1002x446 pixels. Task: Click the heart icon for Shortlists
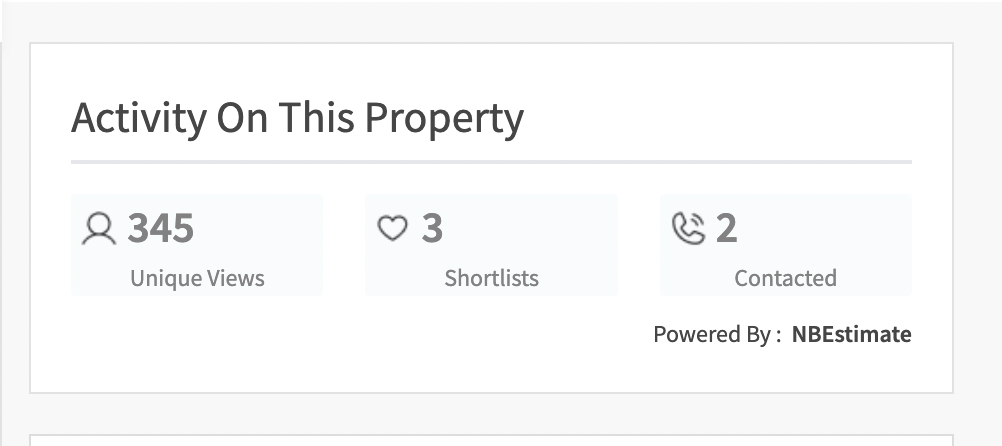[392, 228]
